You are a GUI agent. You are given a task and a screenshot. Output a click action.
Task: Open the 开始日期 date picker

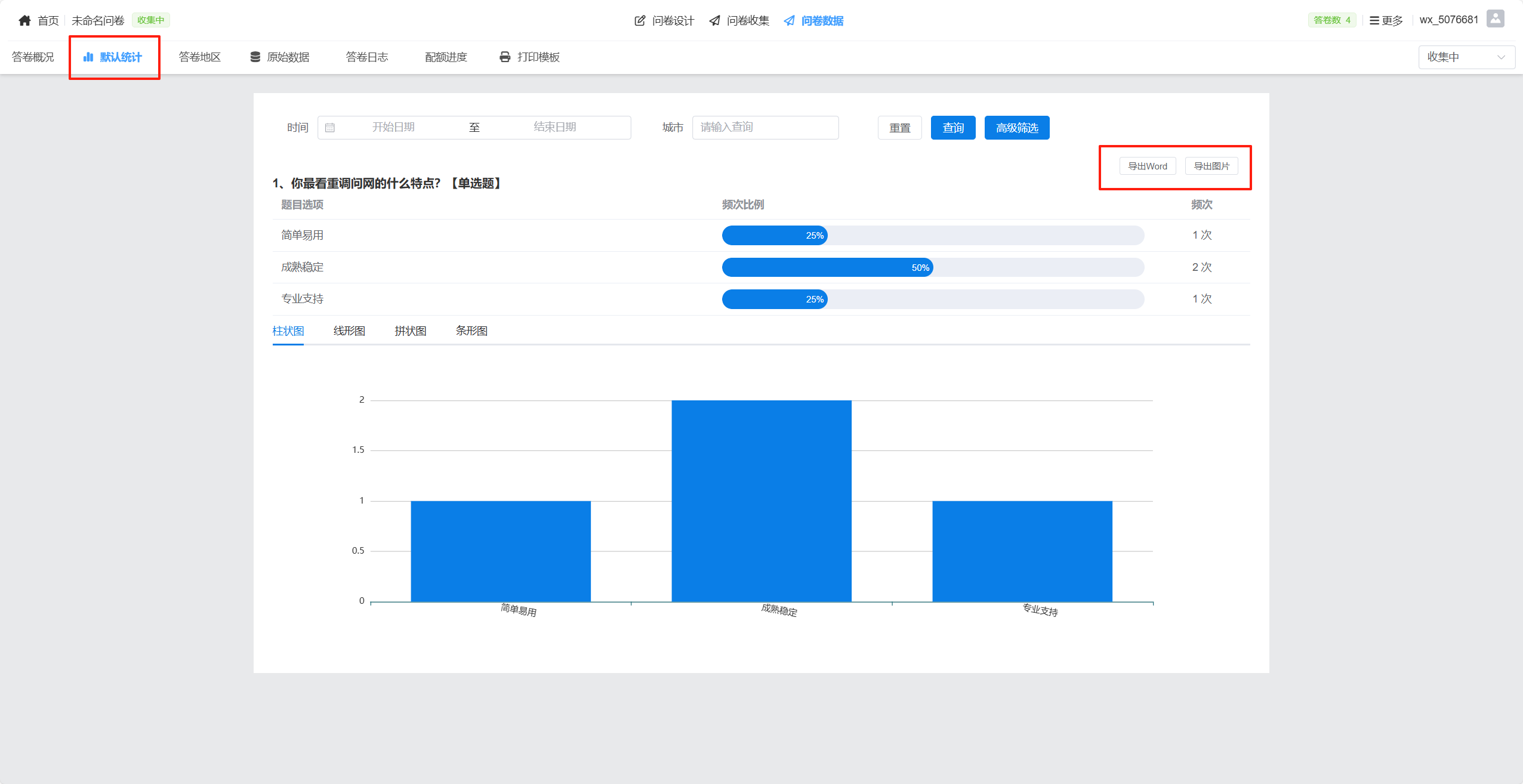pyautogui.click(x=393, y=127)
